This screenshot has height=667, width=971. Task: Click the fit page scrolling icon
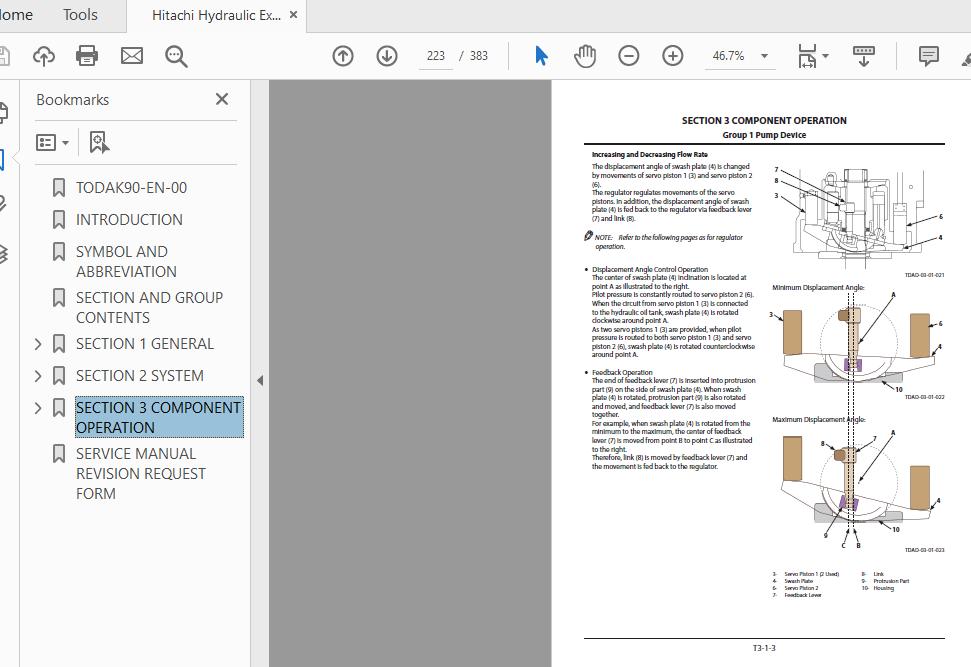point(807,56)
